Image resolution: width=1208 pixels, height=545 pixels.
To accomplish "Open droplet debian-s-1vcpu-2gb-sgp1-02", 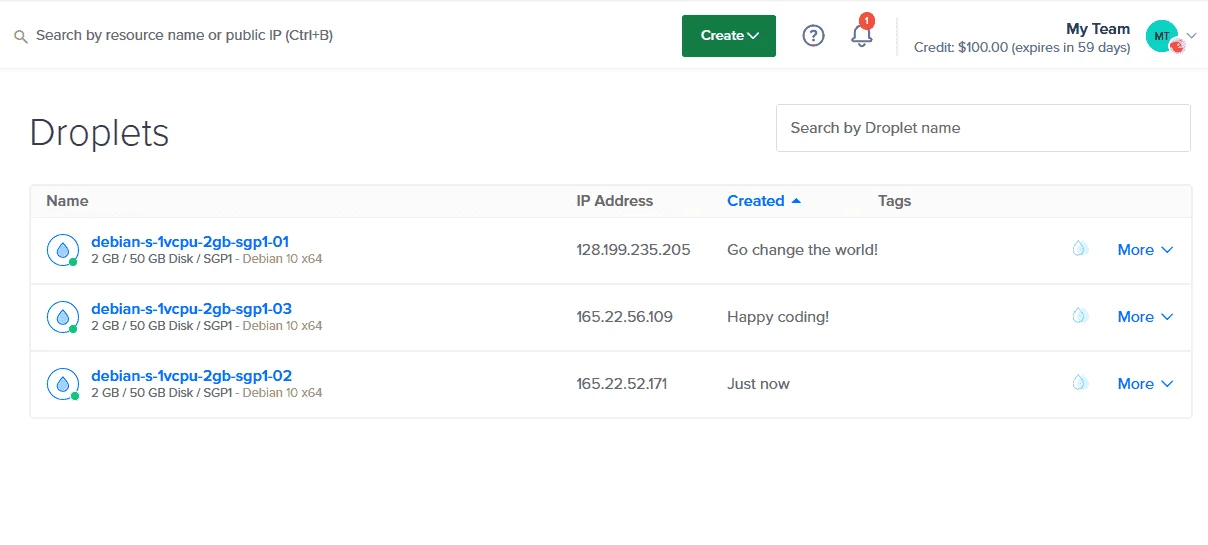I will point(191,376).
